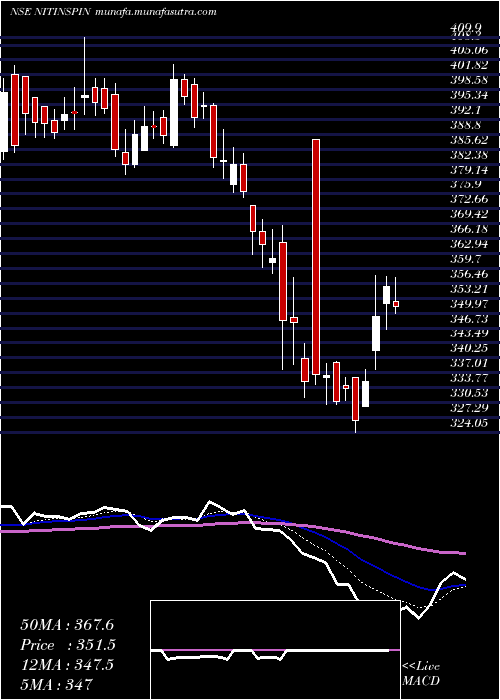
Task: Select the 372.66 price axis label
Action: [469, 199]
